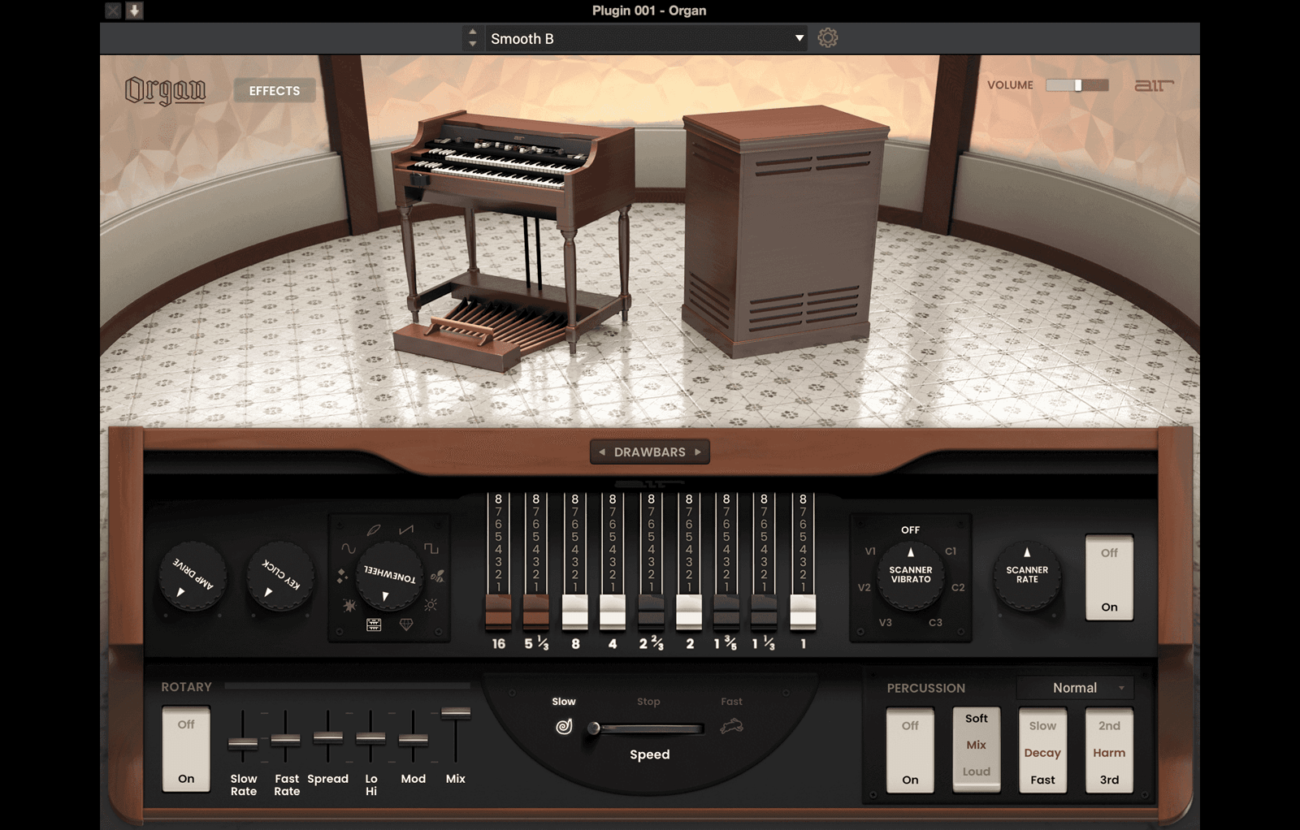The height and width of the screenshot is (830, 1300).
Task: Click the rabbit fast speed icon
Action: click(732, 727)
